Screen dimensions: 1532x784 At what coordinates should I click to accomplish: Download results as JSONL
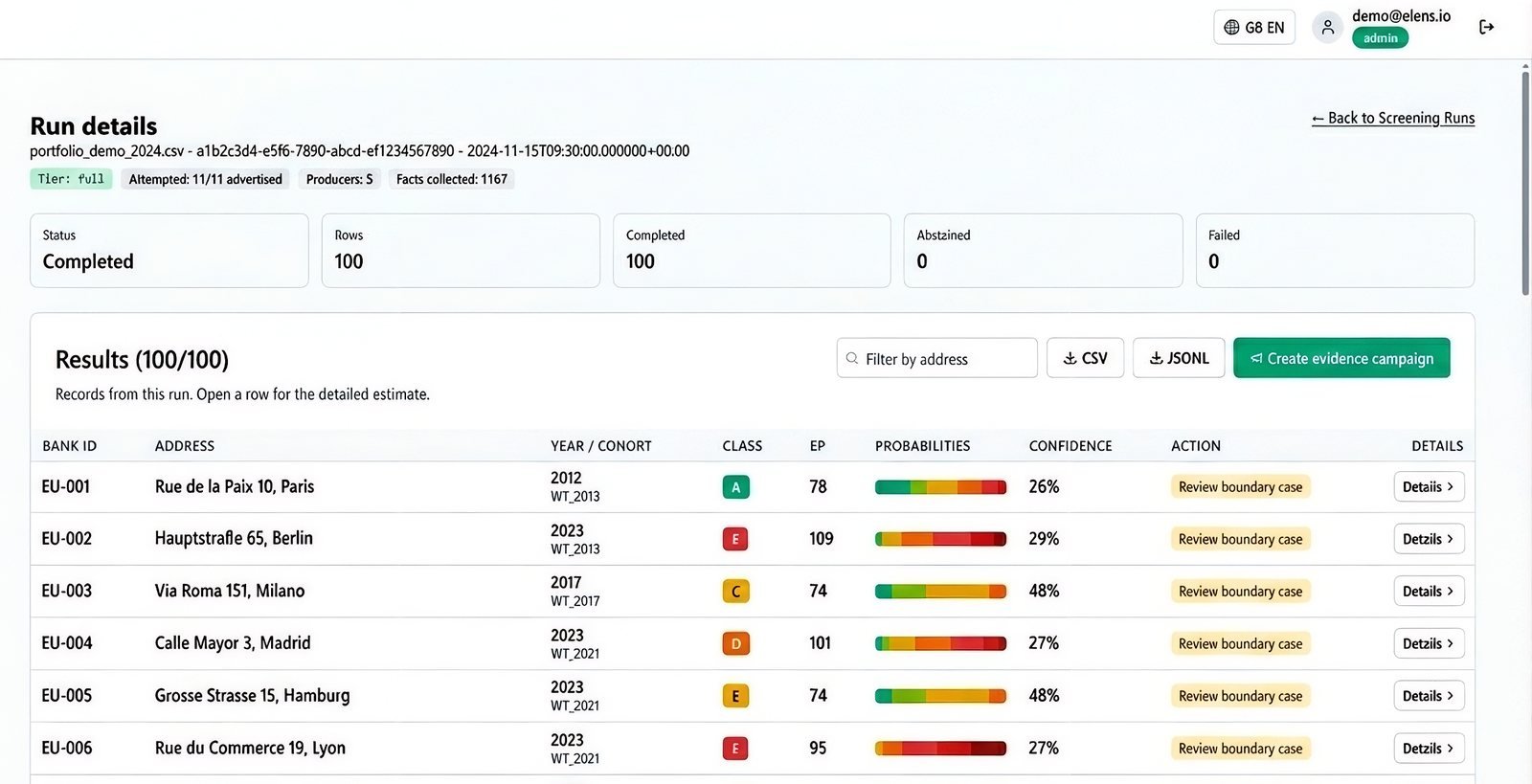[x=1179, y=358]
